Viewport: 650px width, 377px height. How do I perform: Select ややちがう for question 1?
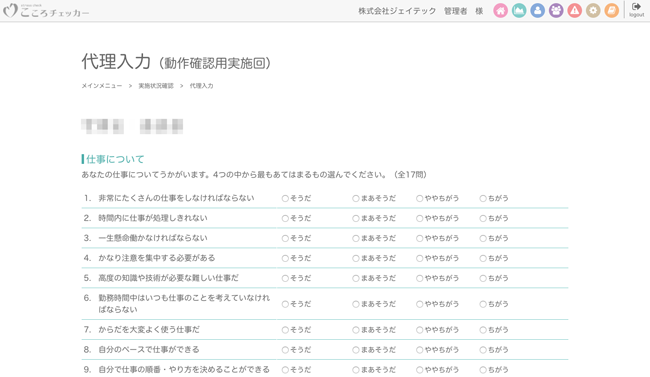pos(420,199)
